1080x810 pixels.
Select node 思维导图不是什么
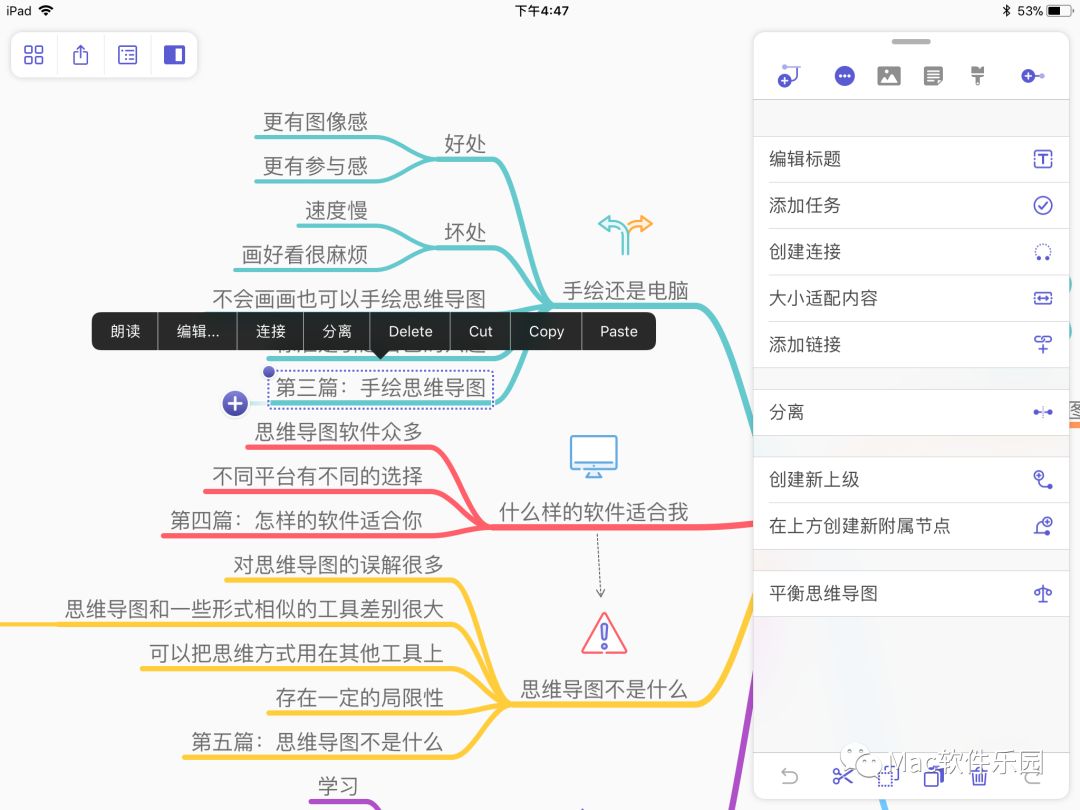tap(603, 689)
